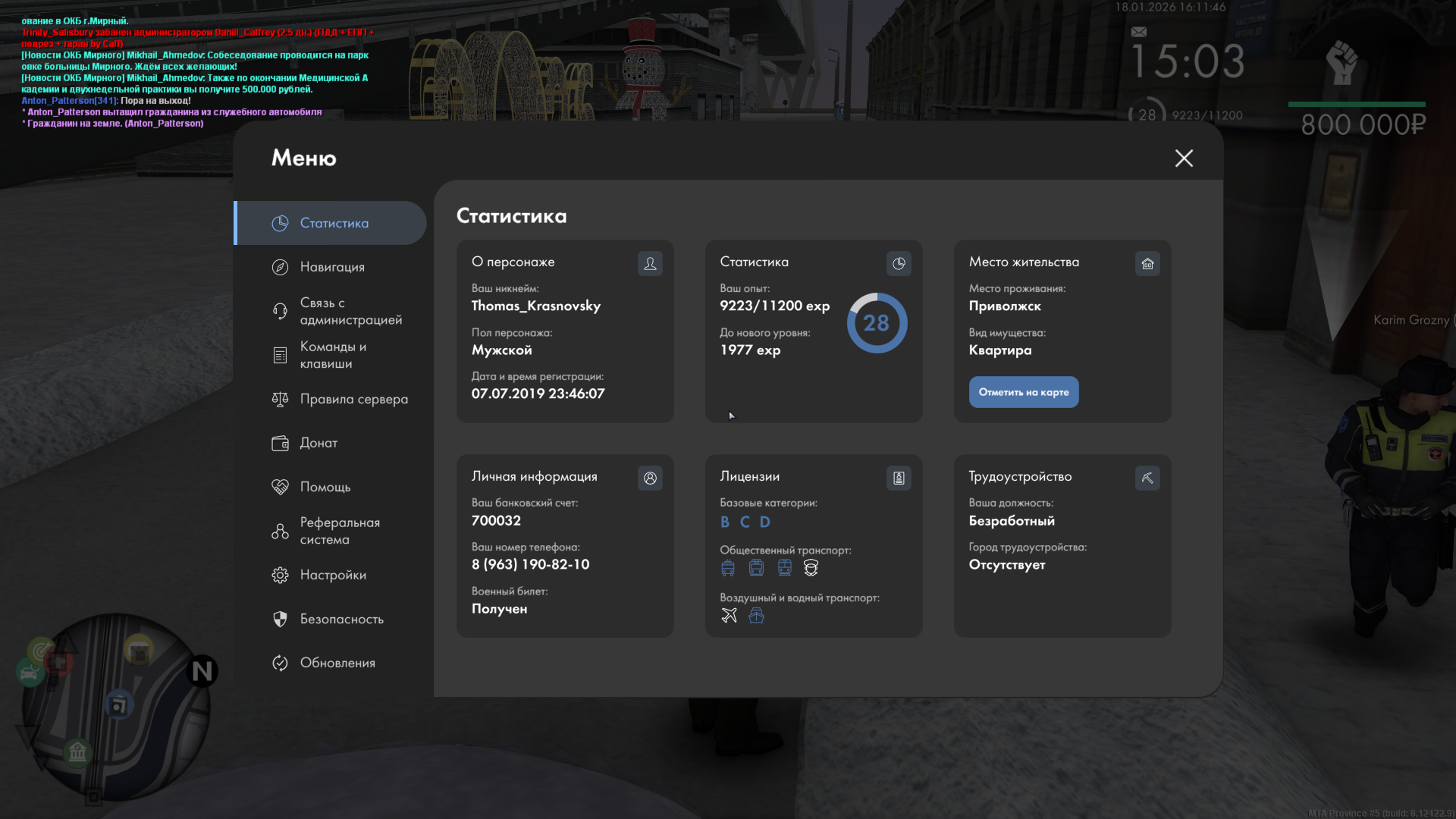Click the pie chart icon in Статистика card
1456x819 pixels.
pos(899,263)
